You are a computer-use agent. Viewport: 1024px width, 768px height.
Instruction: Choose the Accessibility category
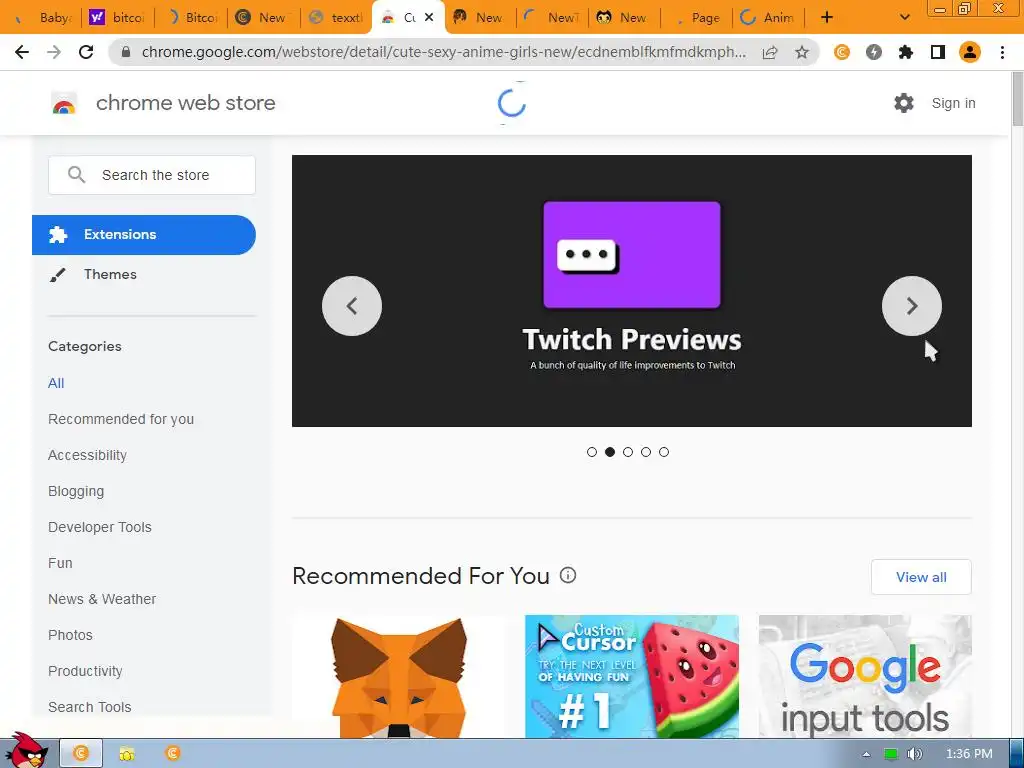(x=88, y=455)
